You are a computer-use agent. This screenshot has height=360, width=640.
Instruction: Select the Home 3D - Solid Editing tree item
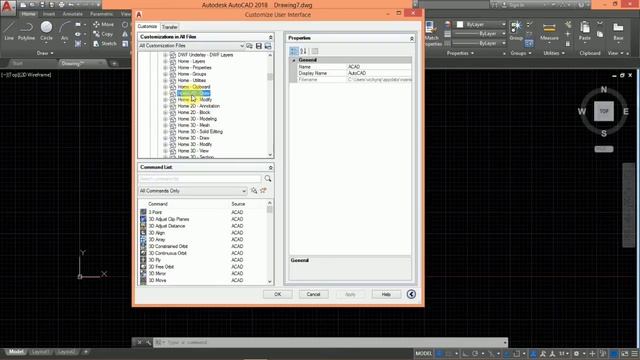coord(200,132)
